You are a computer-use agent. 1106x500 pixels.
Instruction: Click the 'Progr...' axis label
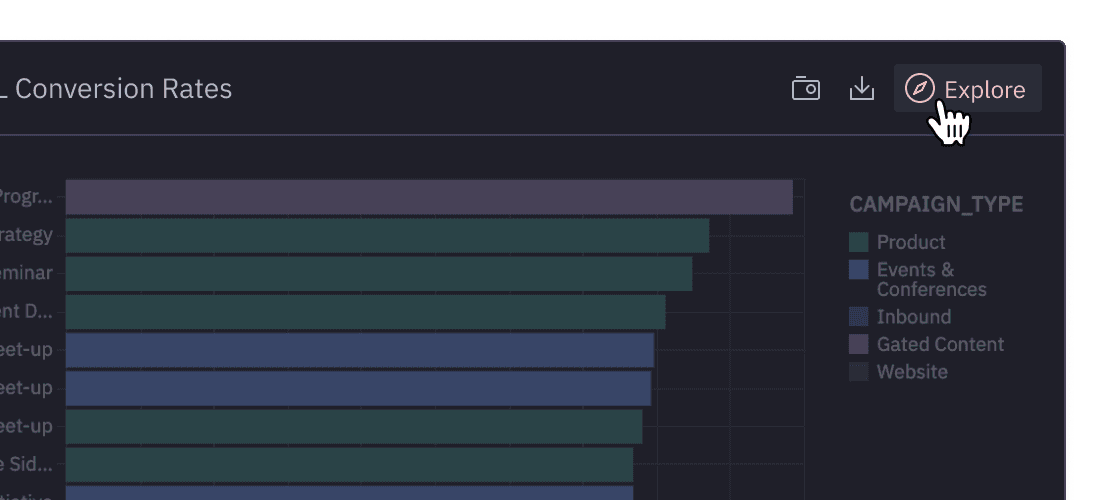27,197
